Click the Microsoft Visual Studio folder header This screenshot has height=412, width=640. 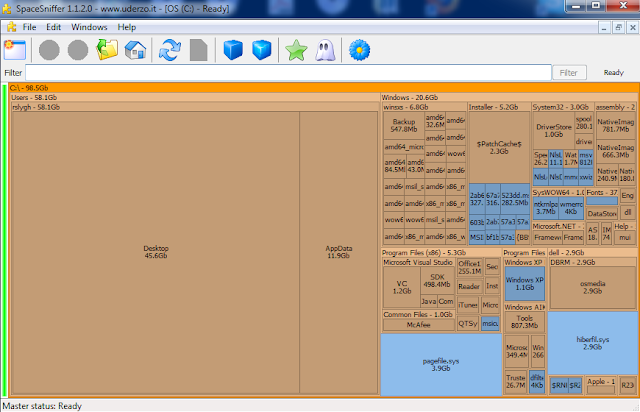click(x=419, y=263)
